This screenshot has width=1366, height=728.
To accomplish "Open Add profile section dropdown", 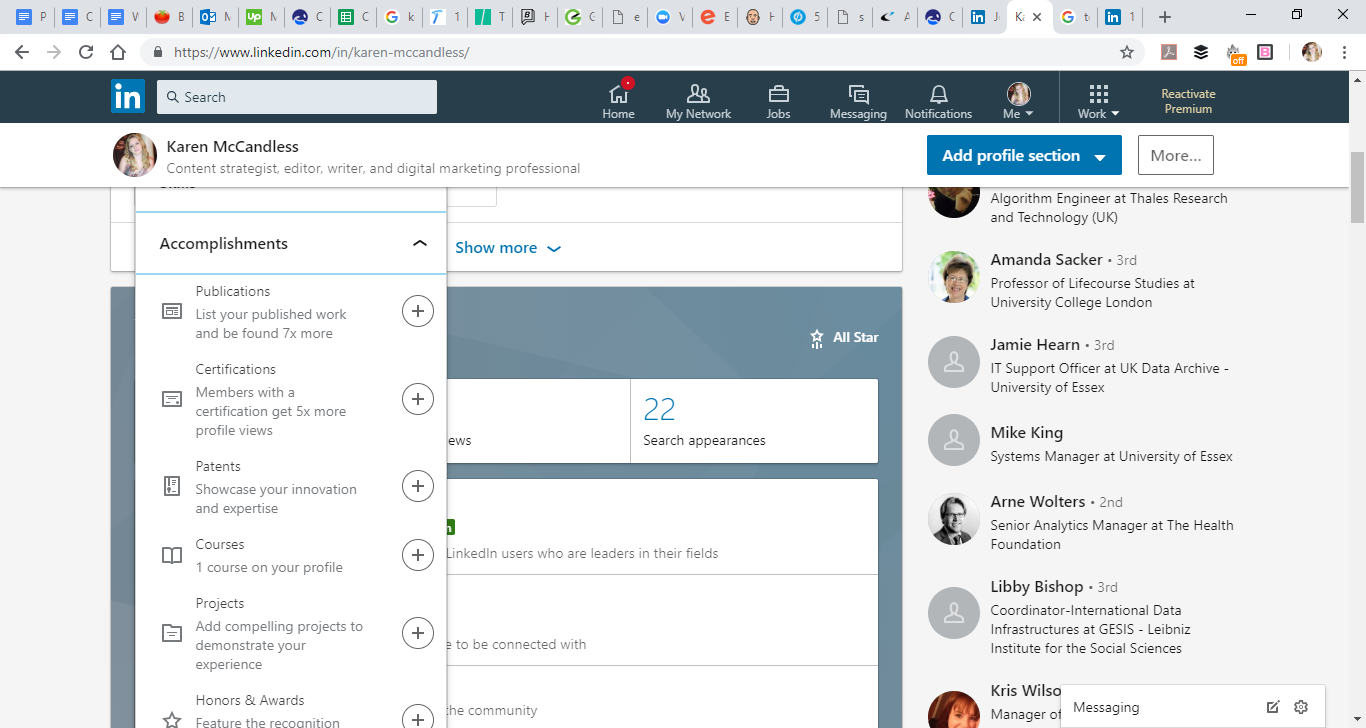I will coord(1024,155).
